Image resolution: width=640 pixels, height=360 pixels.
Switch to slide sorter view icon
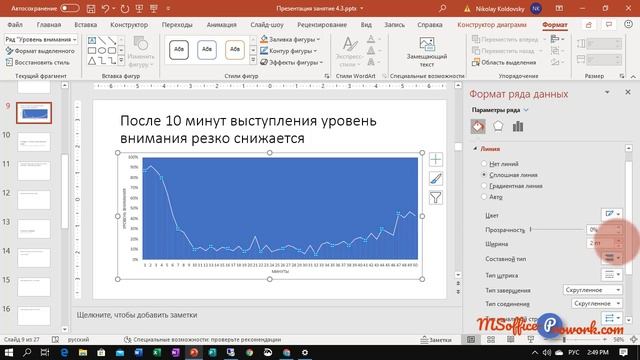click(491, 340)
